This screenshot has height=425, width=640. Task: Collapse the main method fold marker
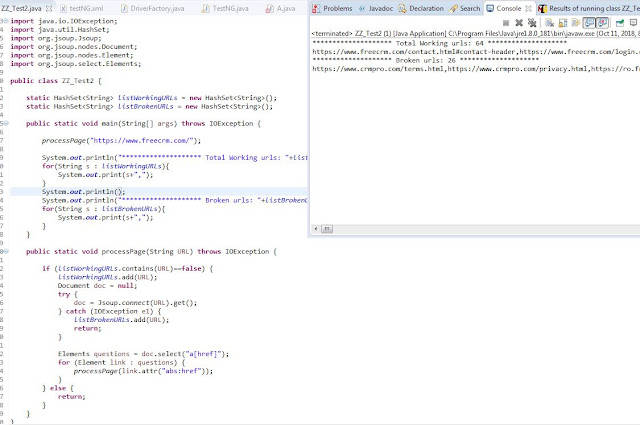pos(6,123)
